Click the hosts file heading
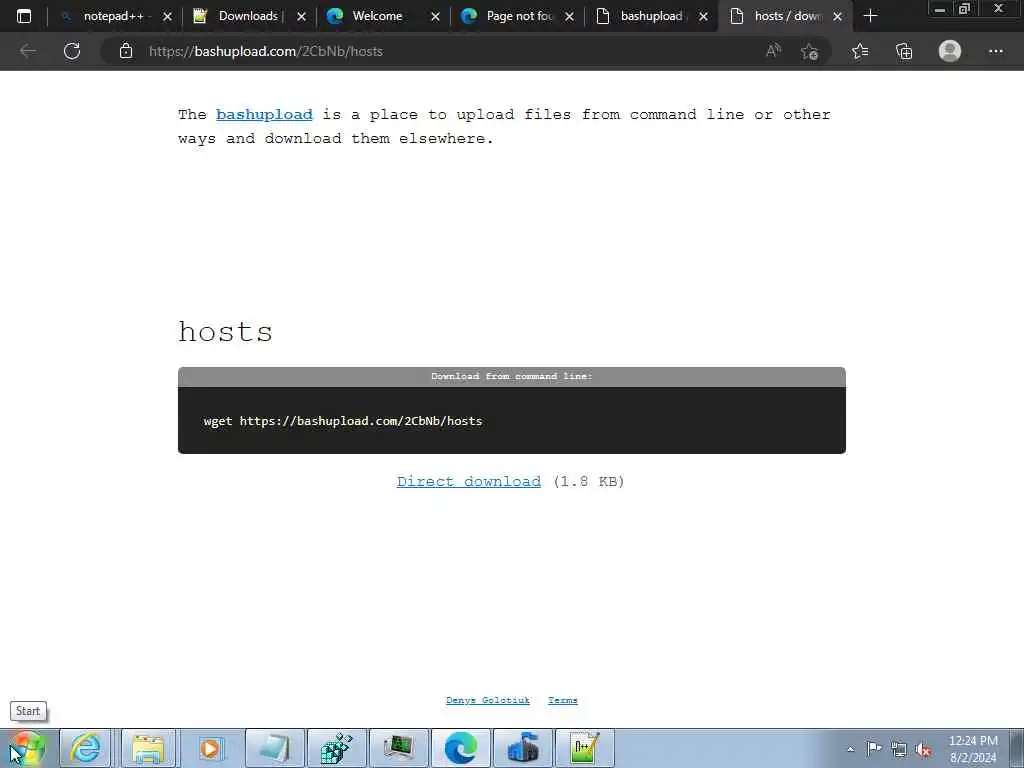The image size is (1024, 768). click(x=225, y=332)
